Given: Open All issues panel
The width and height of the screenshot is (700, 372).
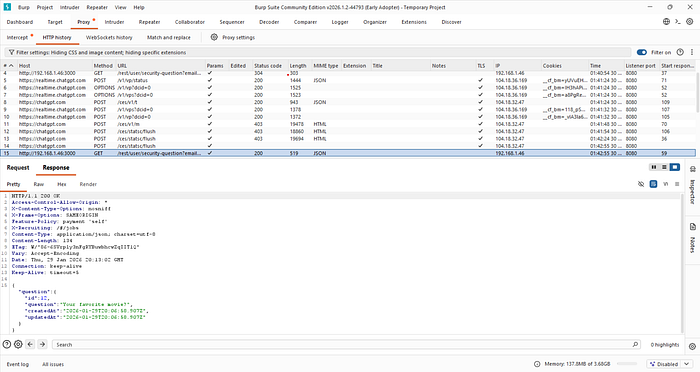Looking at the screenshot, I should [x=53, y=364].
